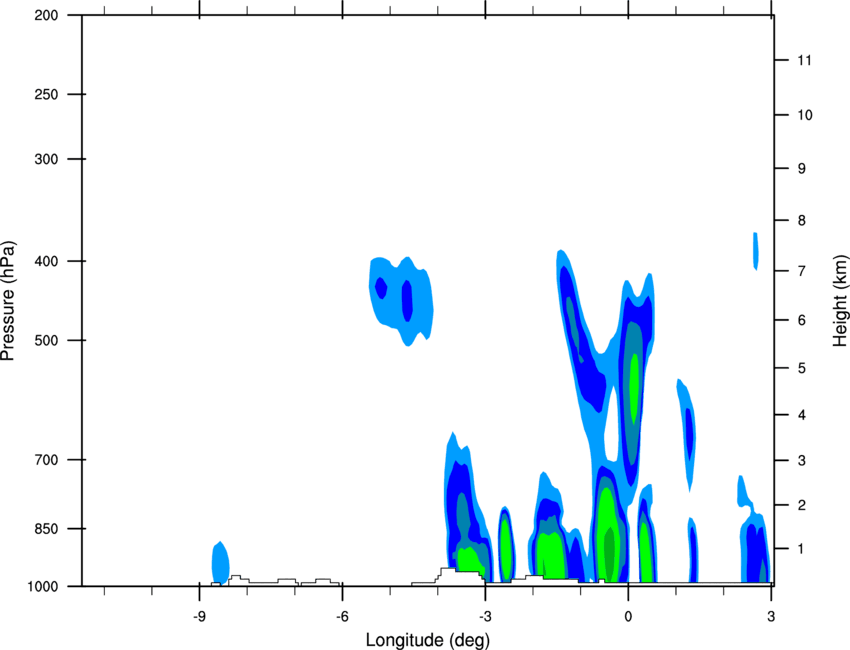Image resolution: width=850 pixels, height=650 pixels.
Task: Pick the 1 km height label
Action: pyautogui.click(x=801, y=549)
